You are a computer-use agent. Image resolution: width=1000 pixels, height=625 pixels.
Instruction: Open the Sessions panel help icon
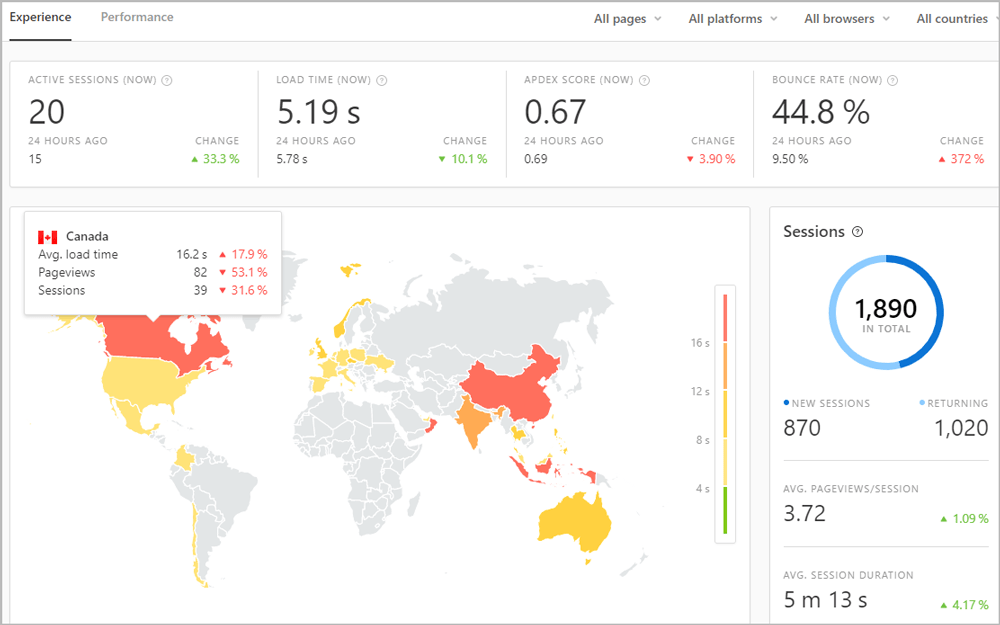pyautogui.click(x=857, y=231)
